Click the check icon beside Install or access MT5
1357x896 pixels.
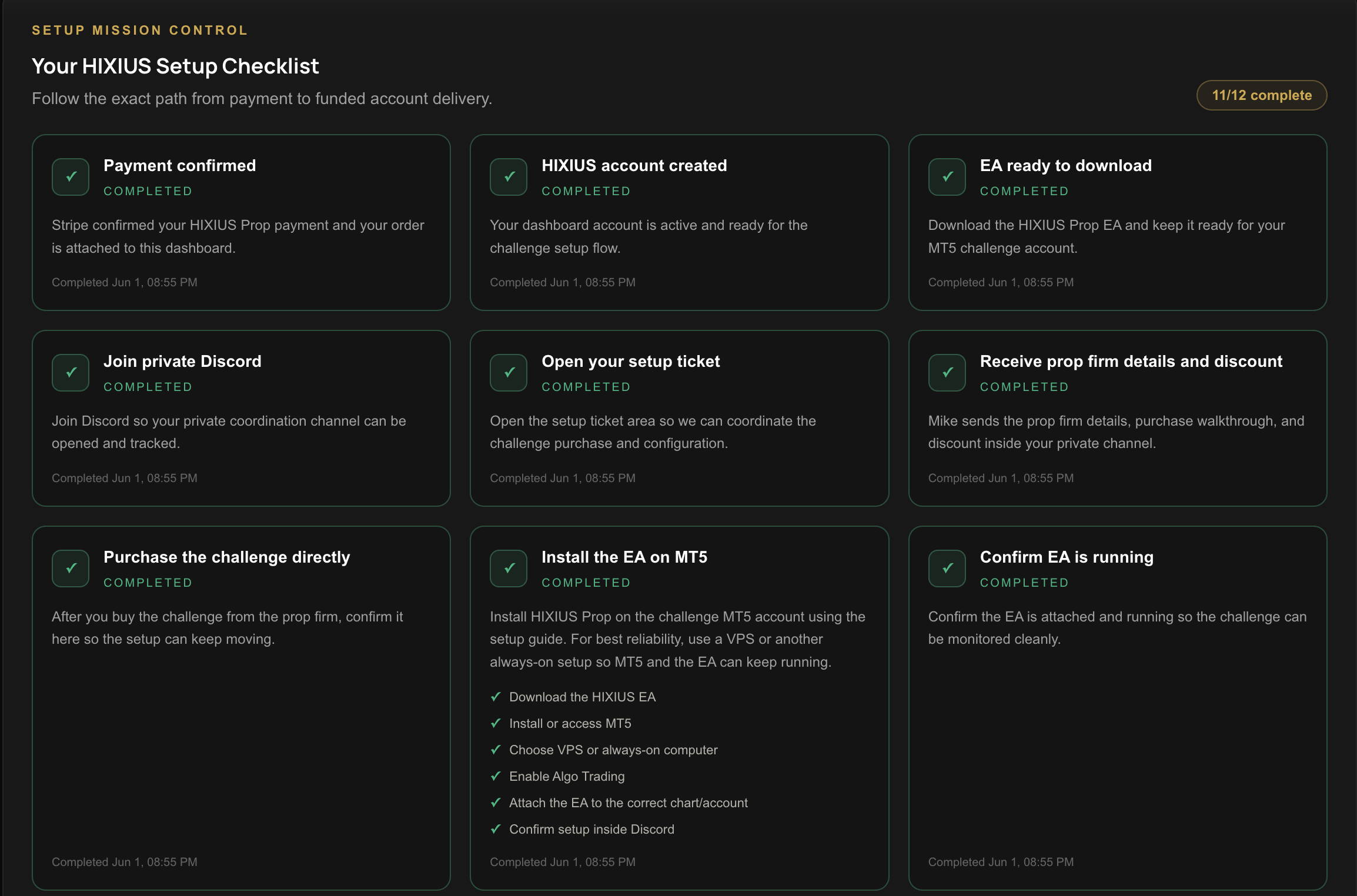point(496,723)
